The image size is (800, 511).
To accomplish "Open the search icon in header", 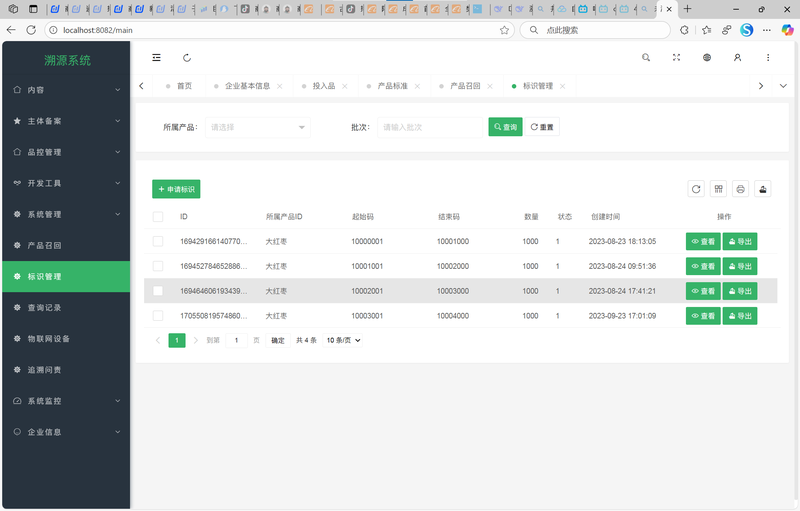I will click(x=646, y=58).
